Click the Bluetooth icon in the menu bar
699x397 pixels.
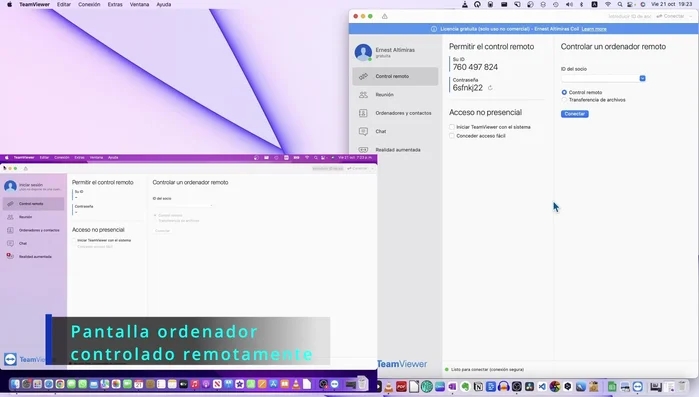(581, 4)
